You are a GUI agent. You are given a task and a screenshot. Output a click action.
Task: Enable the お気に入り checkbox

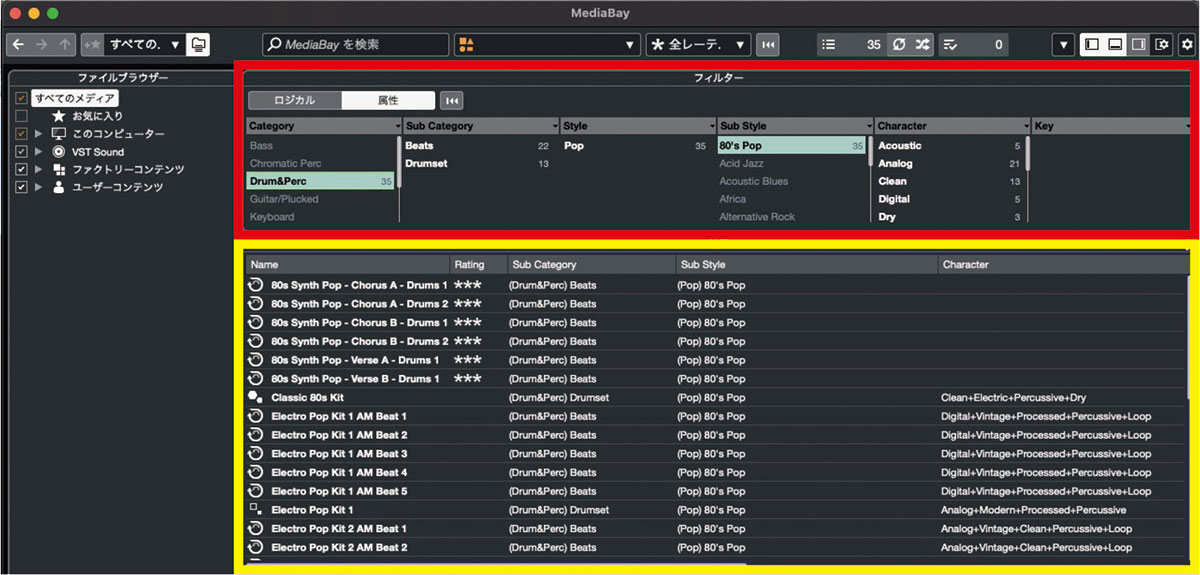click(21, 116)
